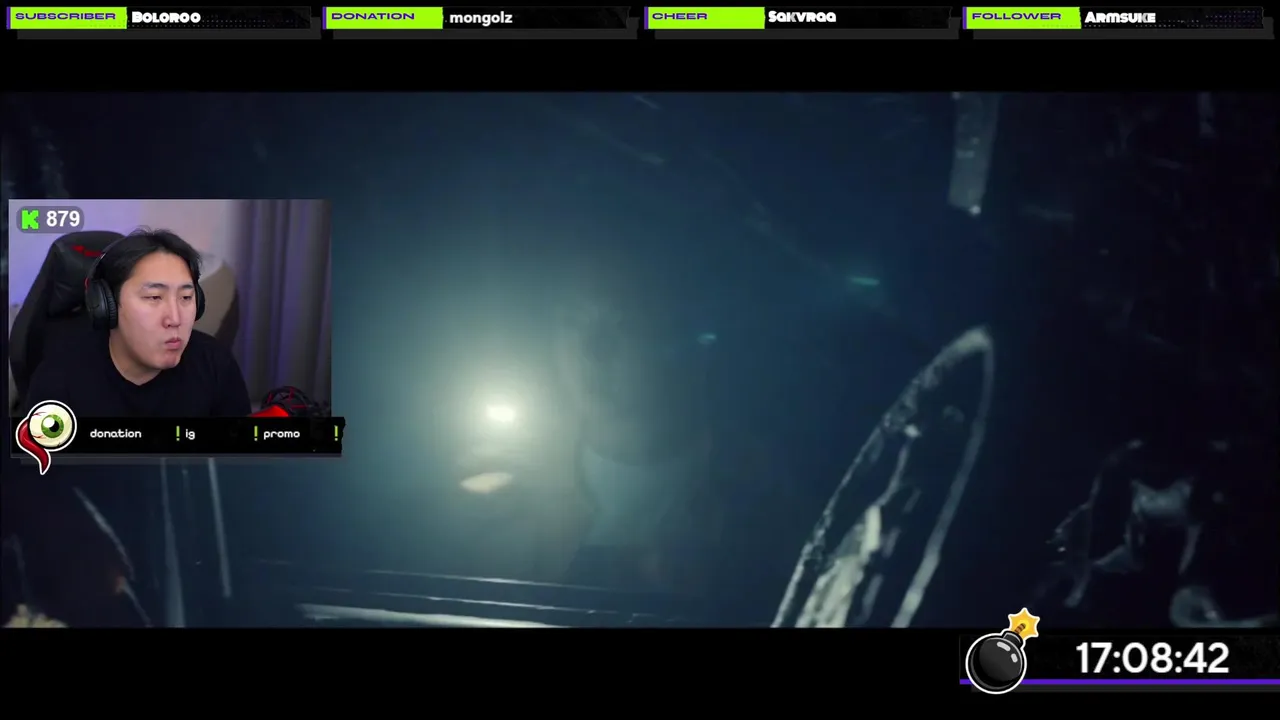Screen dimensions: 1280x720
Task: Click the donation command under webcam
Action: pos(116,434)
